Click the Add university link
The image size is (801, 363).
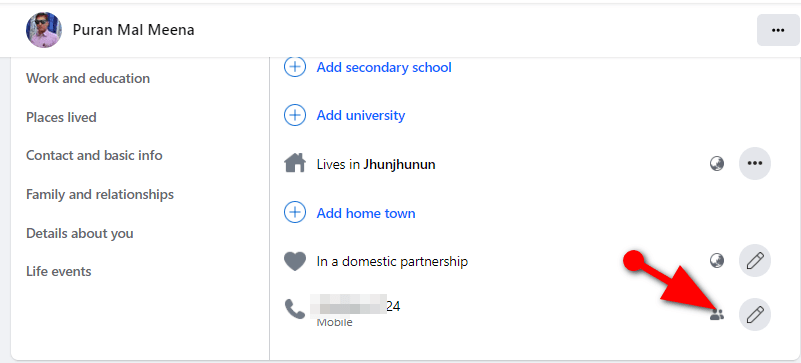click(361, 115)
